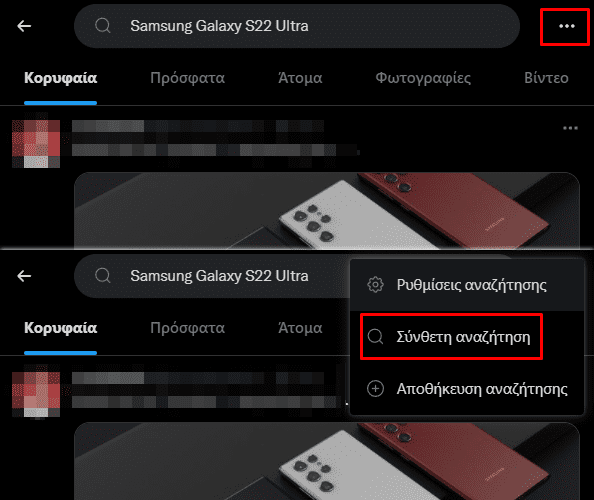Select the Κορυφαία tab in the lower panel
Image resolution: width=594 pixels, height=500 pixels.
point(61,328)
